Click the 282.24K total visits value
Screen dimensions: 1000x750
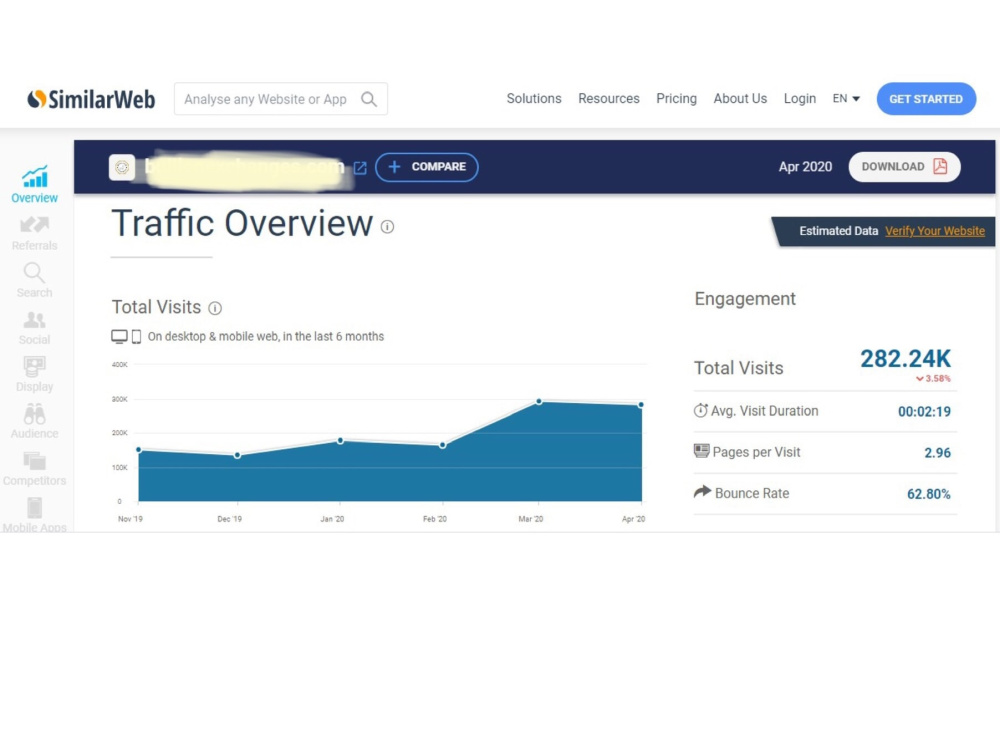click(x=905, y=359)
